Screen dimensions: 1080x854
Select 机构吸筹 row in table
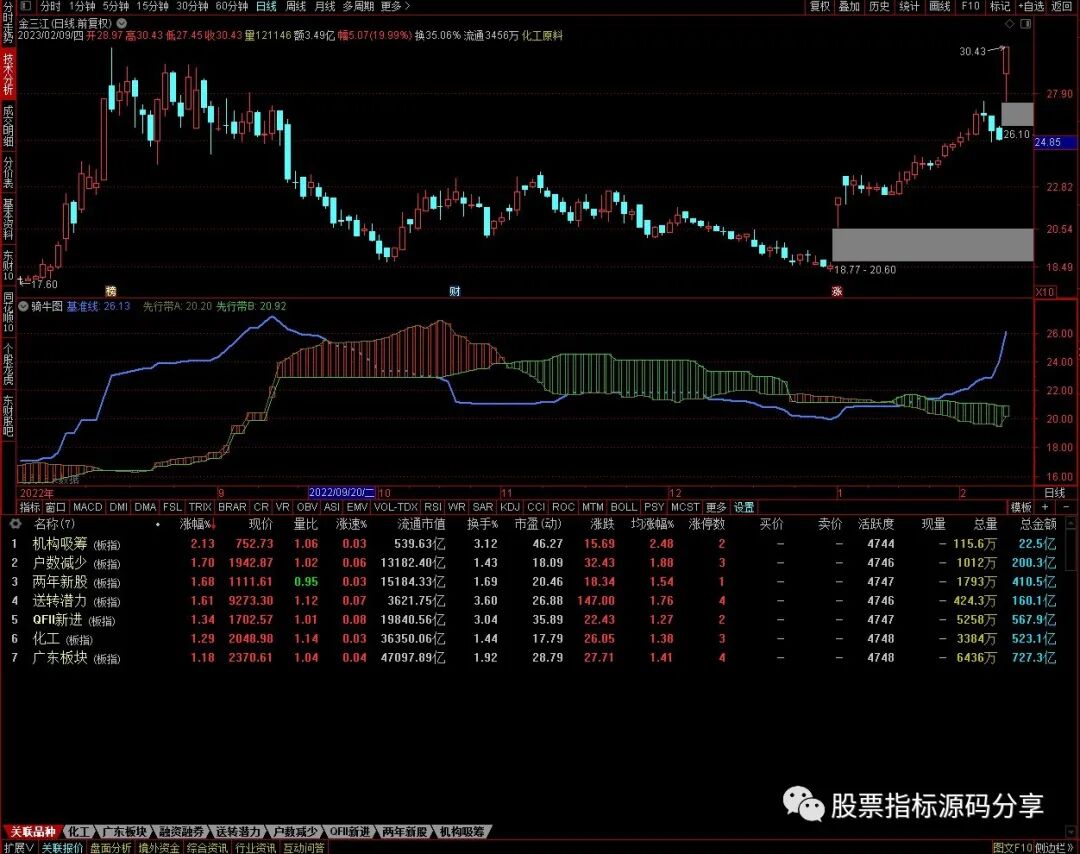535,543
